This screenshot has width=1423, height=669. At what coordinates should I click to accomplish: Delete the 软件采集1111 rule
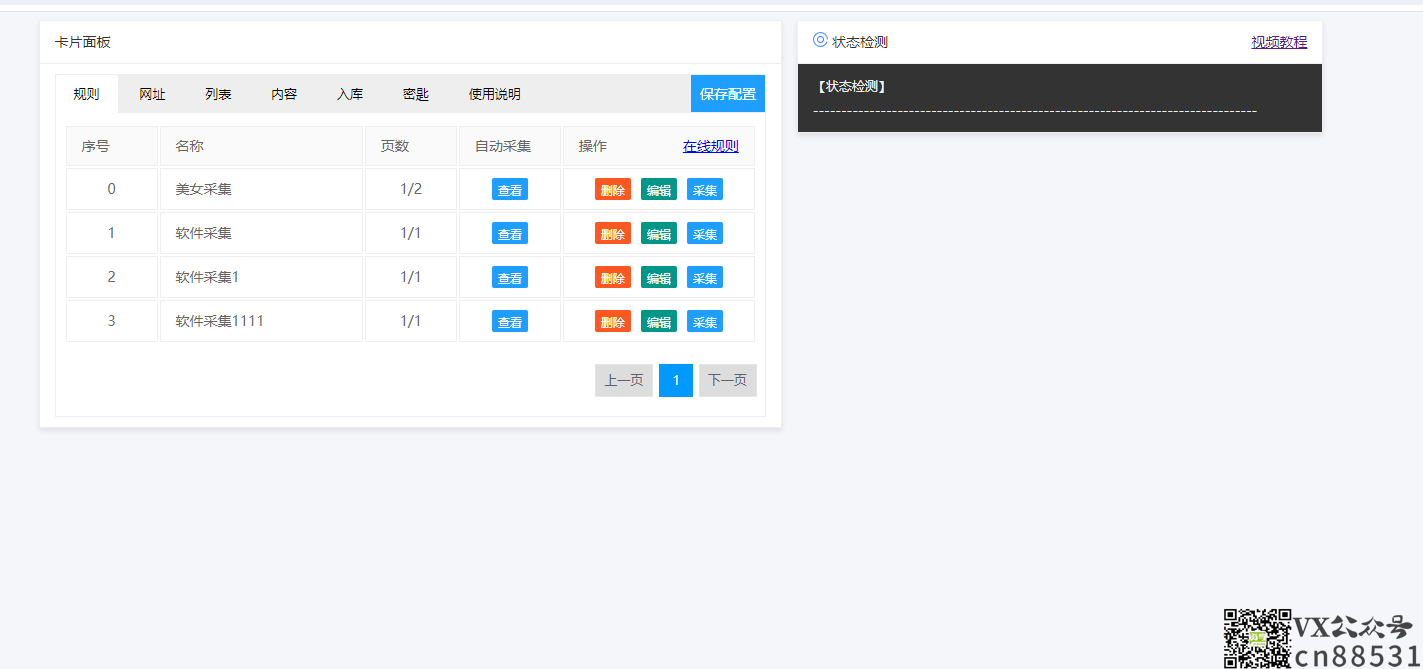pos(612,322)
